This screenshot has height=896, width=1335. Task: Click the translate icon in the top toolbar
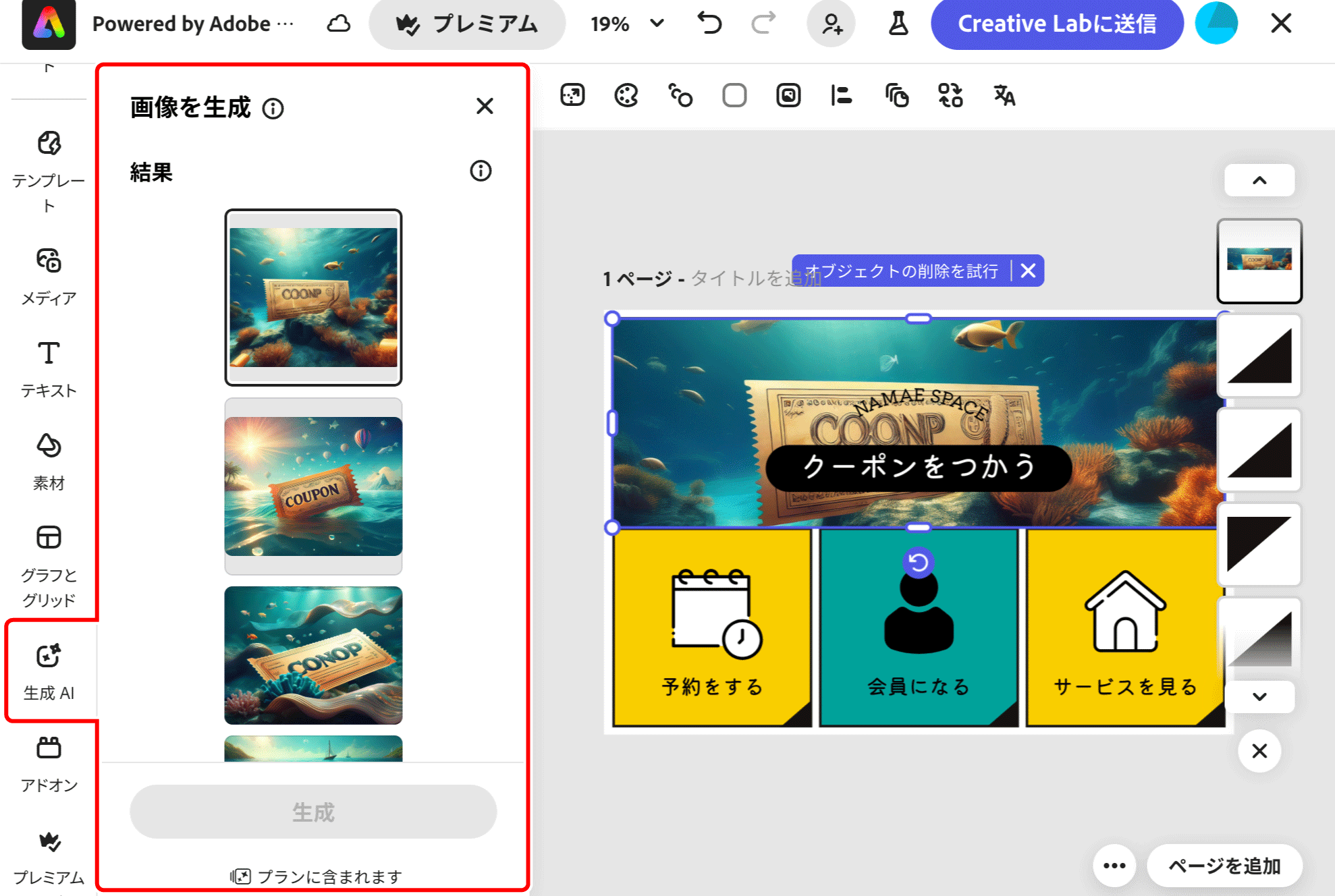[x=1003, y=96]
